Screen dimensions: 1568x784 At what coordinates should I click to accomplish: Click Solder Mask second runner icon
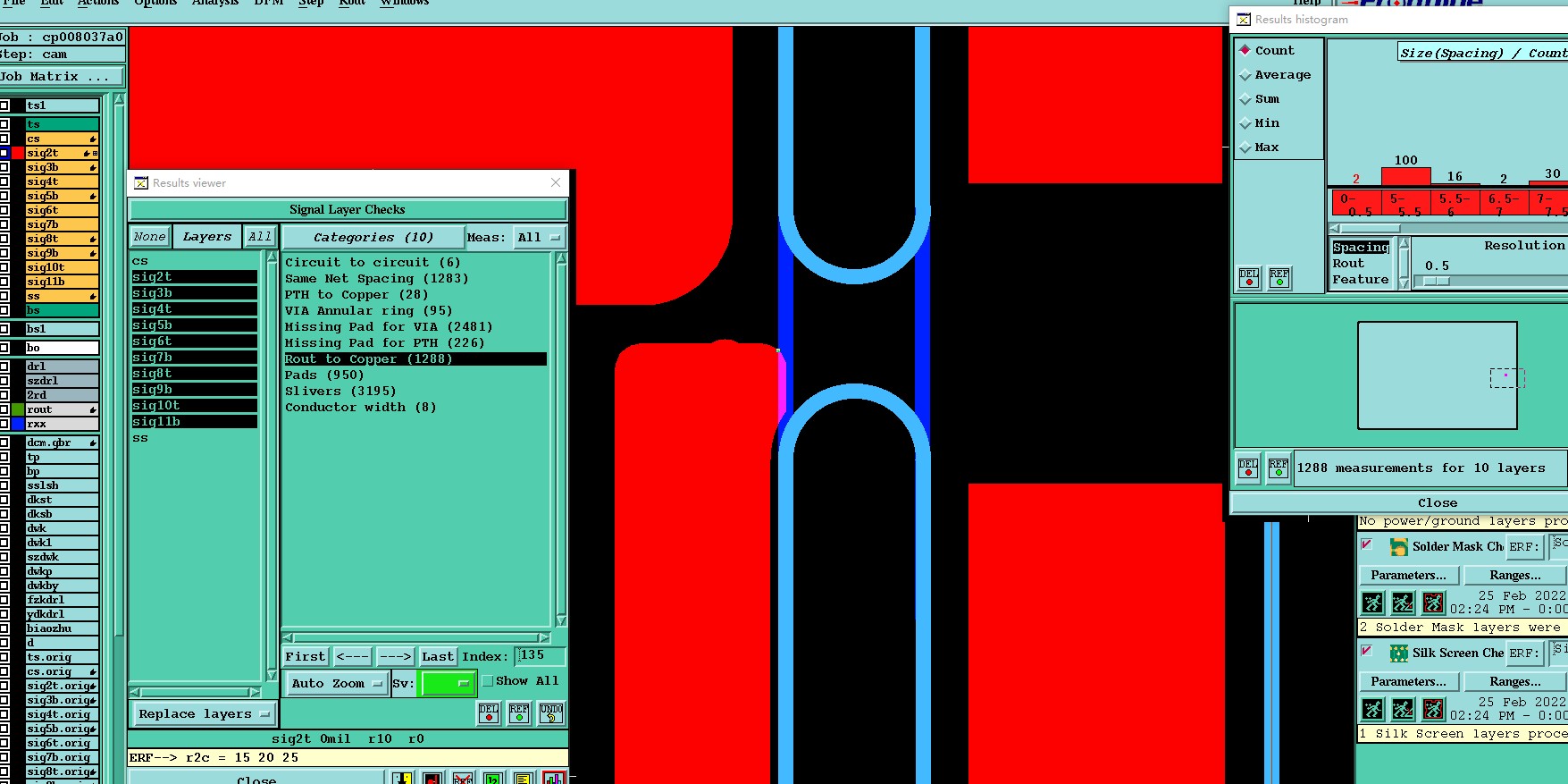coord(1403,603)
